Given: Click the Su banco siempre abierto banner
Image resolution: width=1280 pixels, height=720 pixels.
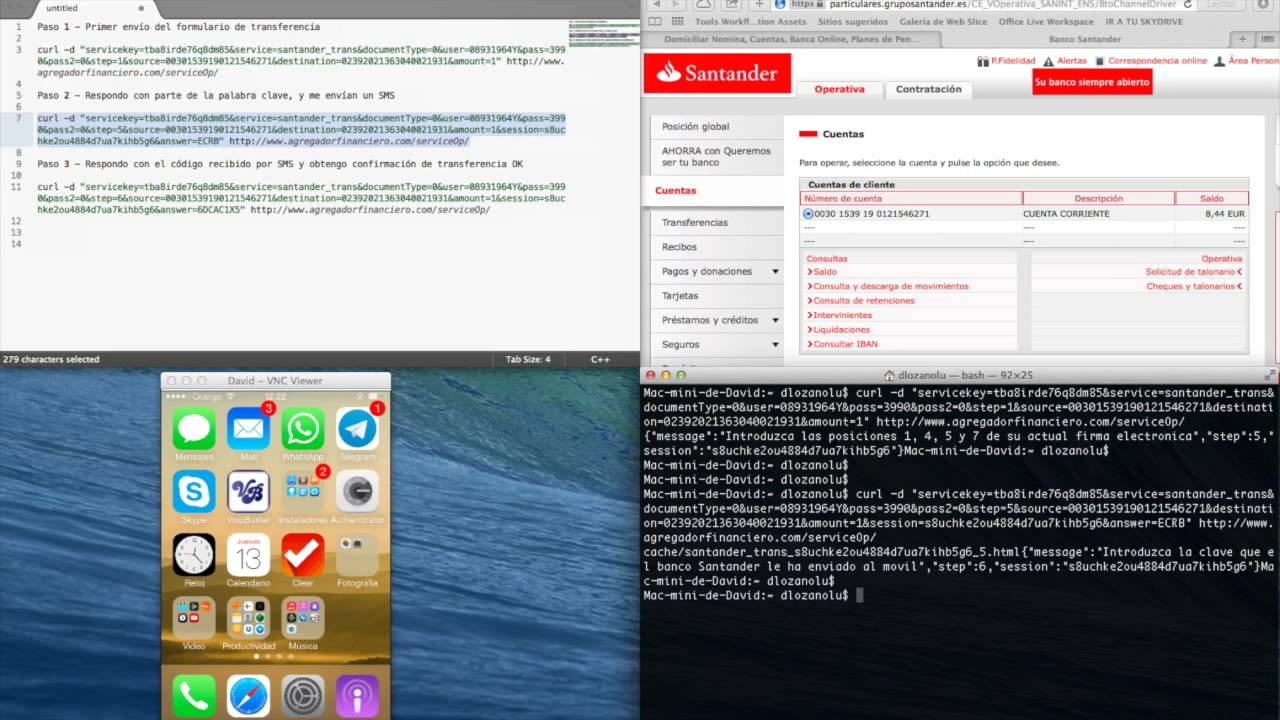Looking at the screenshot, I should point(1092,82).
